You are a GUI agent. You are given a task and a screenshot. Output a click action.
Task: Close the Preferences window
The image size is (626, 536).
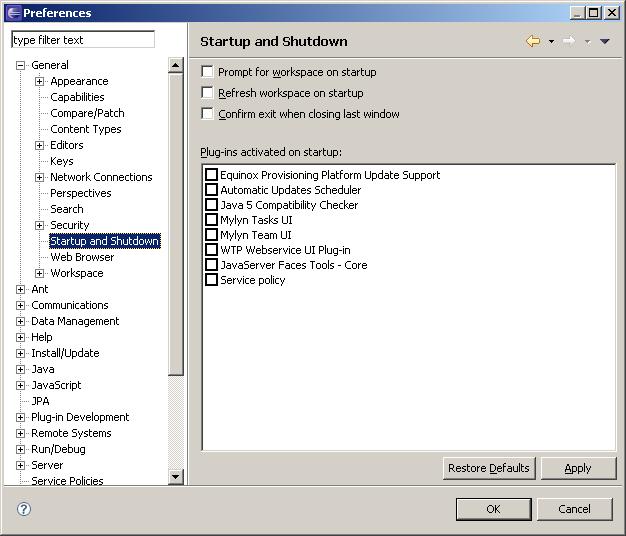pyautogui.click(x=612, y=13)
